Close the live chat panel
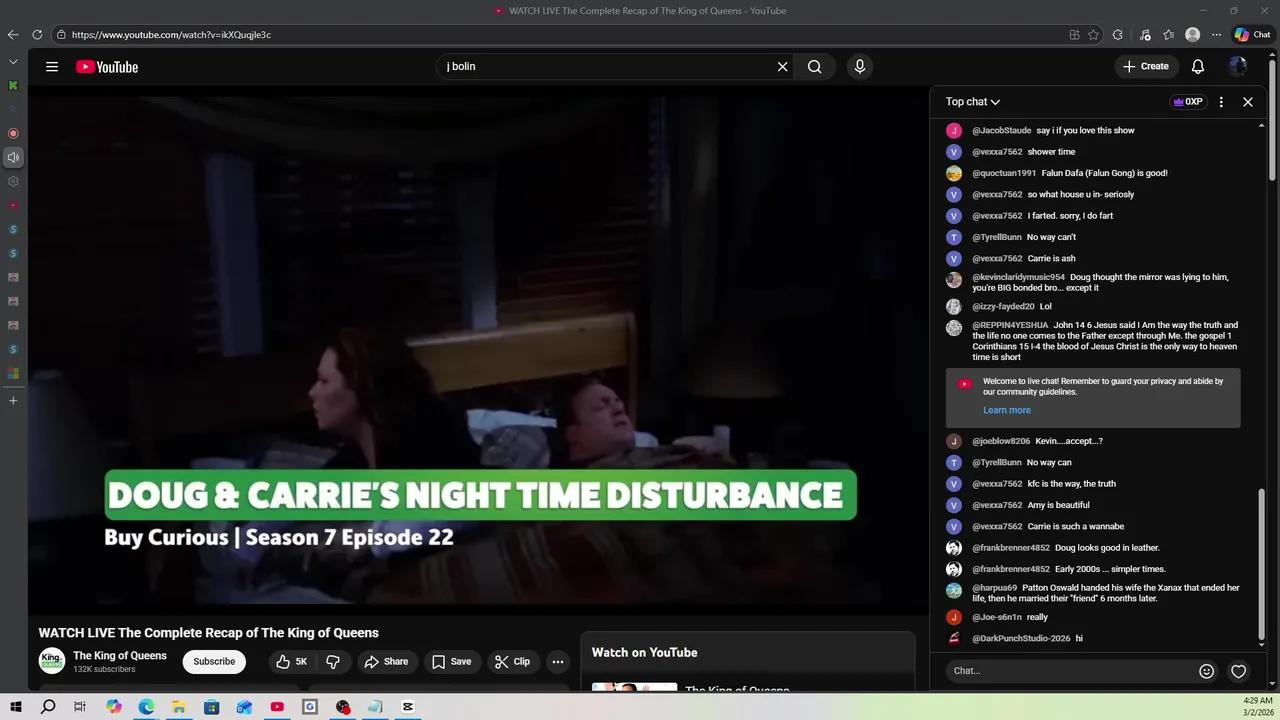This screenshot has height=720, width=1280. click(1248, 102)
